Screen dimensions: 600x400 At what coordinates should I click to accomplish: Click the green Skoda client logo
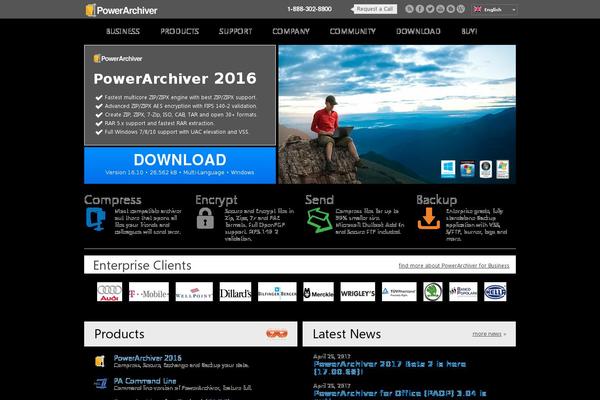pos(433,292)
